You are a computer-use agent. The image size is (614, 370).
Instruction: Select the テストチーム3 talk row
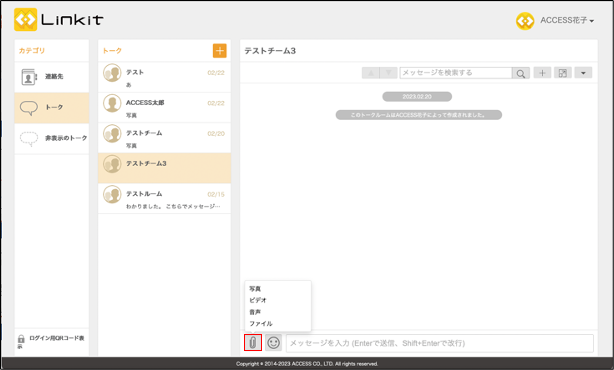click(x=164, y=168)
